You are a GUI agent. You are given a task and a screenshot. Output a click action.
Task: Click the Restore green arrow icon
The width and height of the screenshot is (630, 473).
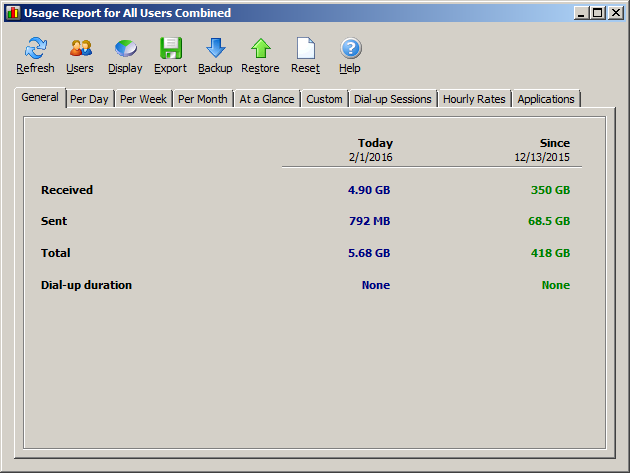coord(260,49)
